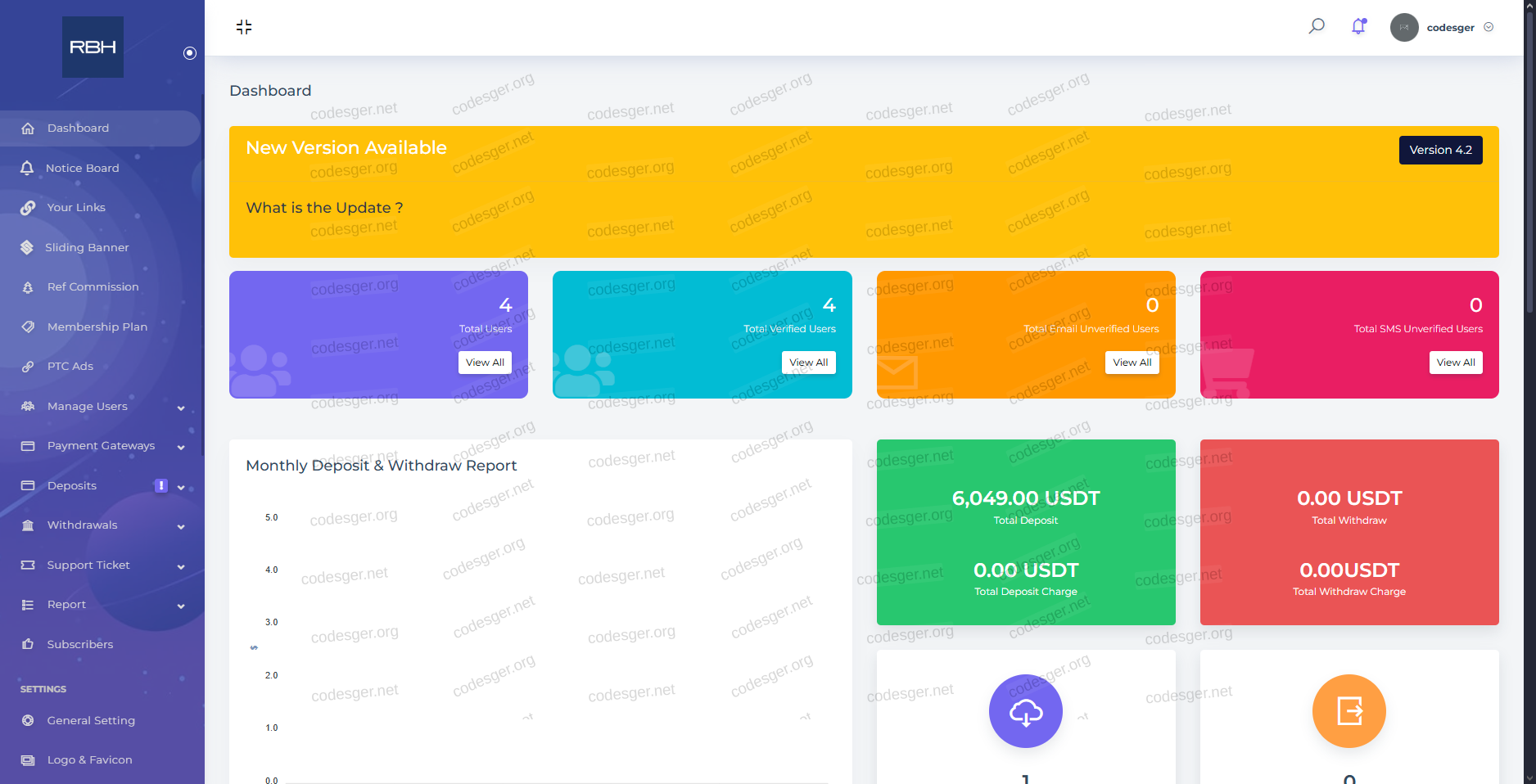Viewport: 1536px width, 784px height.
Task: Select PTC Ads from sidebar
Action: pos(70,366)
